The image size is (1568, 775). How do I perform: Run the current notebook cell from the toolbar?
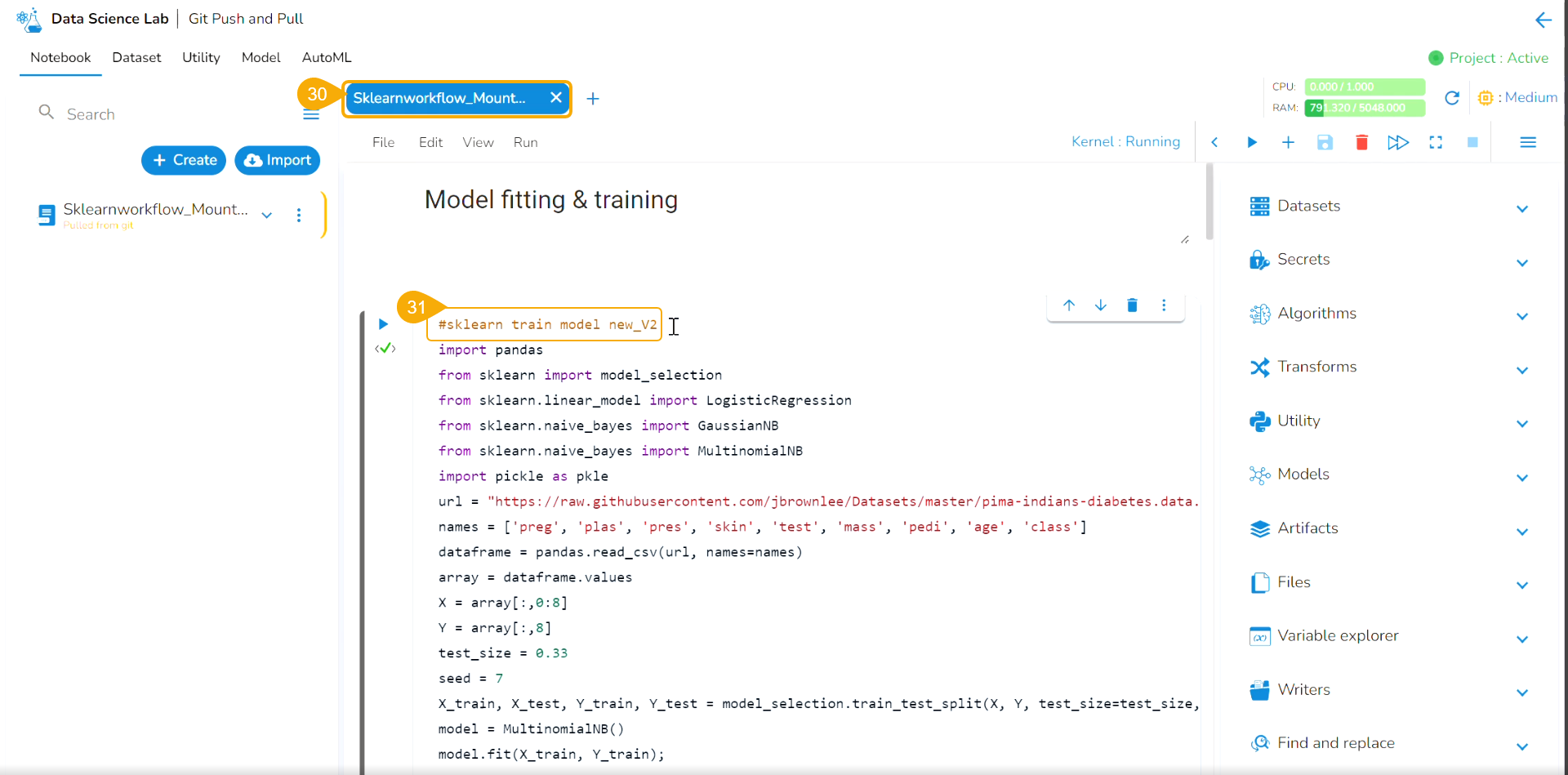click(x=1251, y=142)
